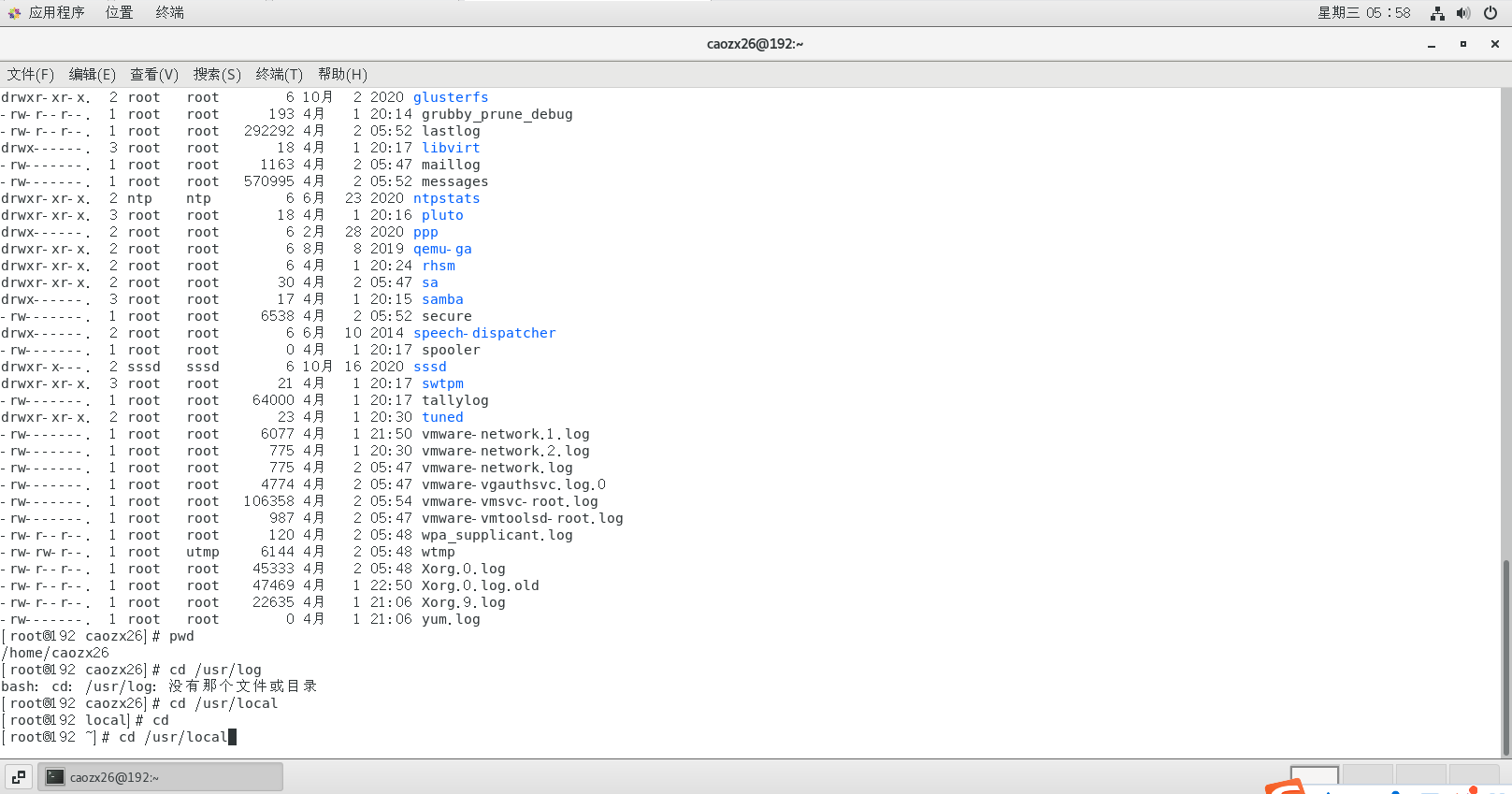Click the /home/caozx26 output line
Screen dimensions: 1512x794
[x=55, y=653]
